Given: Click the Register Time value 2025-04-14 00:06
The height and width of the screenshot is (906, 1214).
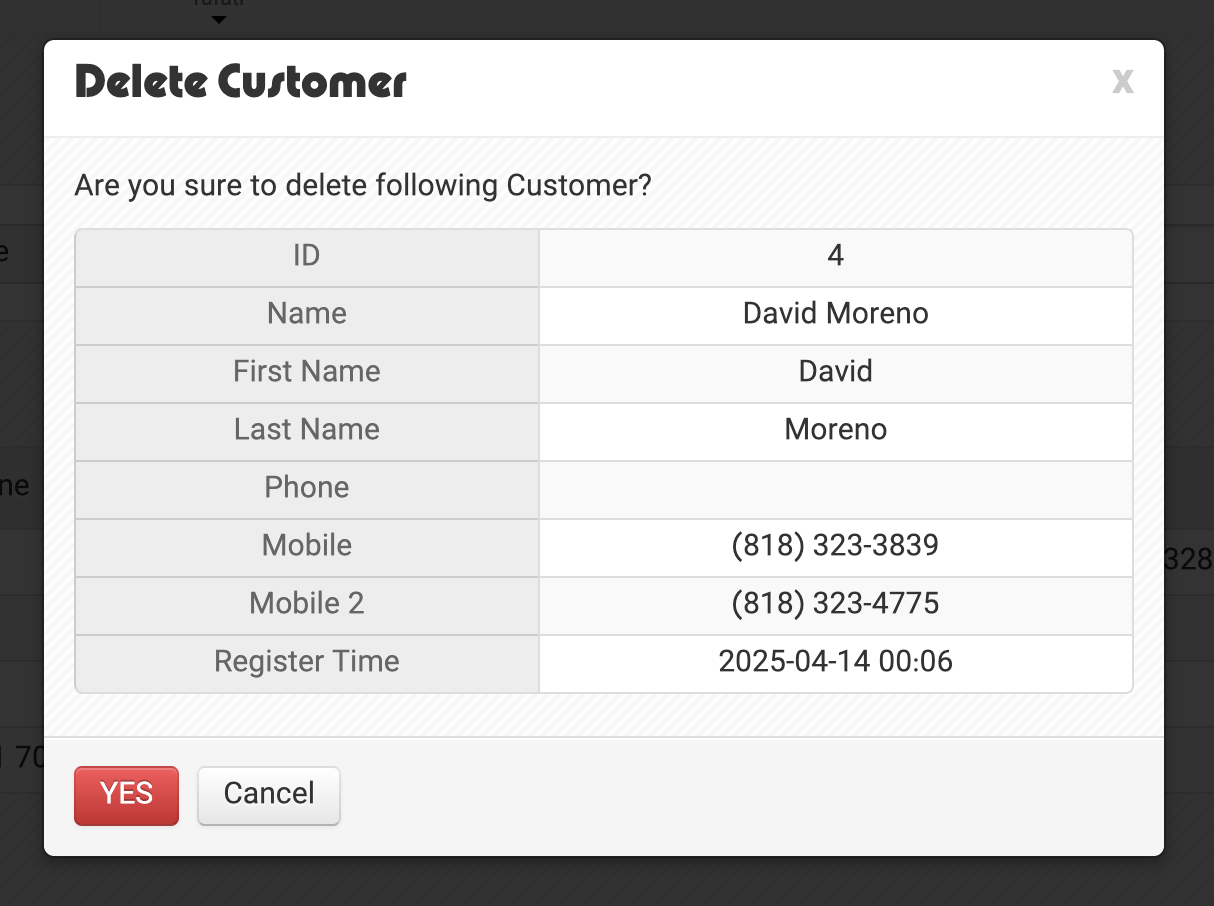Looking at the screenshot, I should tap(836, 664).
